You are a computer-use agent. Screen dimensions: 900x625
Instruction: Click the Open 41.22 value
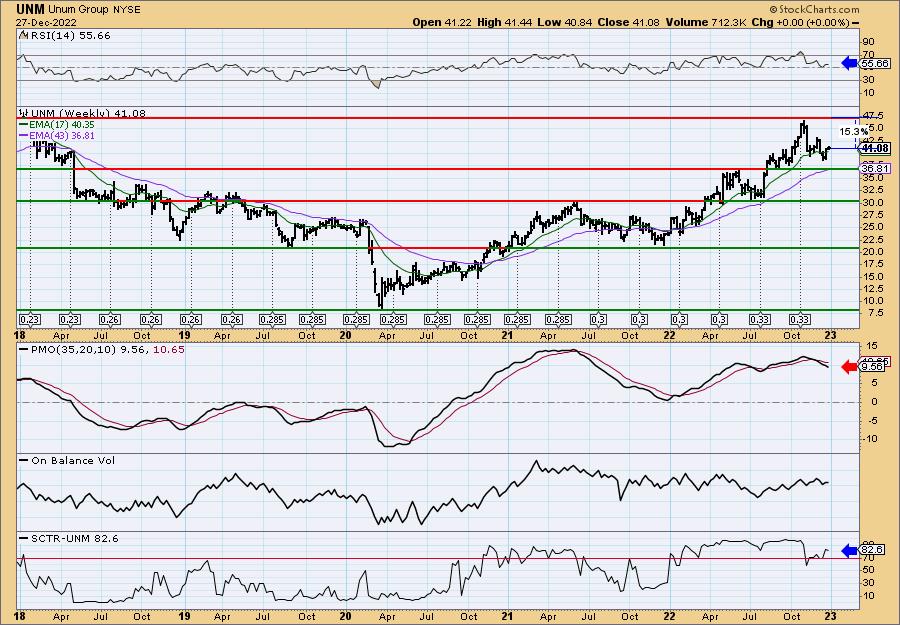pos(440,22)
